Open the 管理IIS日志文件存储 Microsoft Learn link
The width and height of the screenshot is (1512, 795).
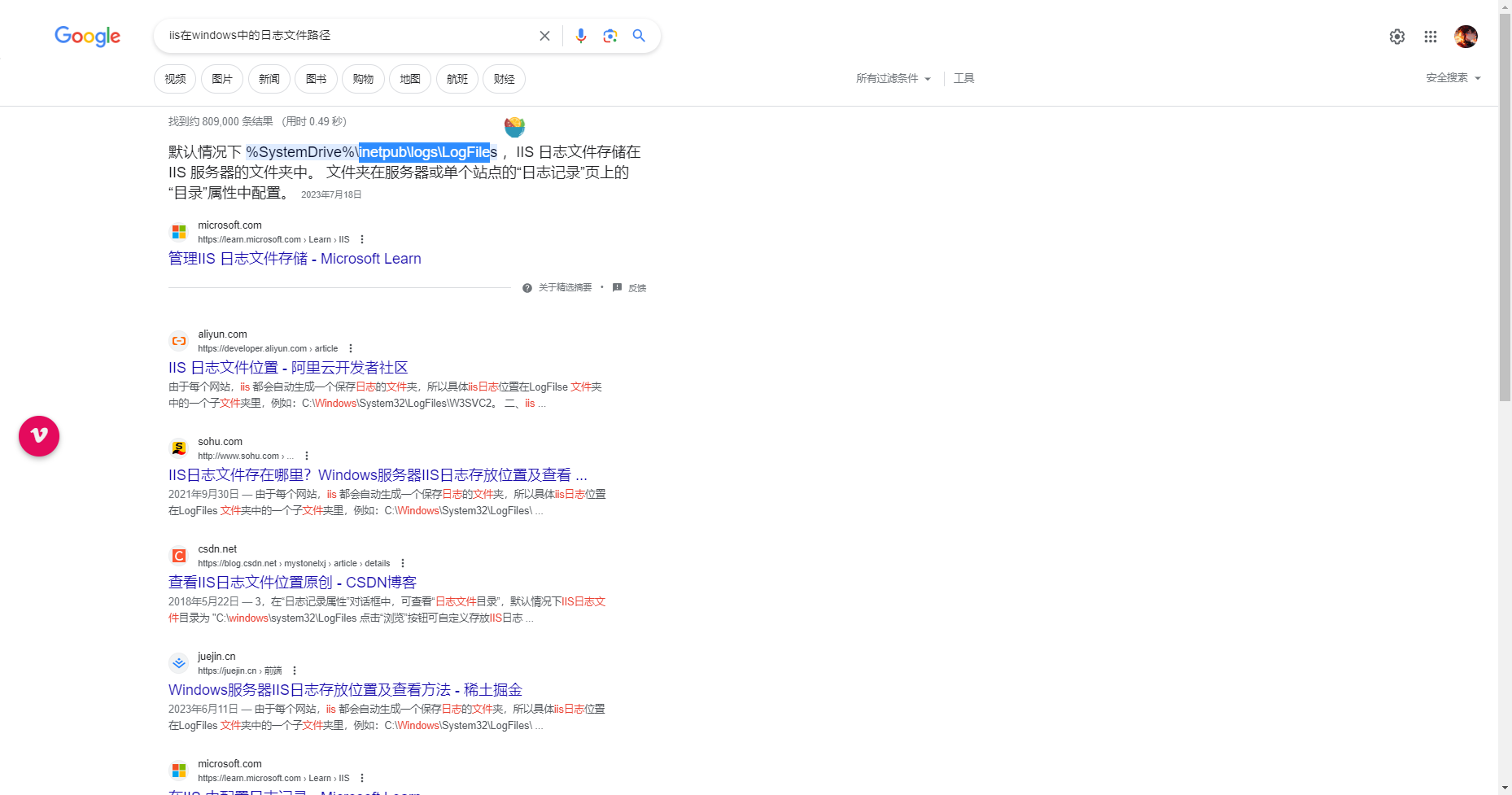pos(295,258)
